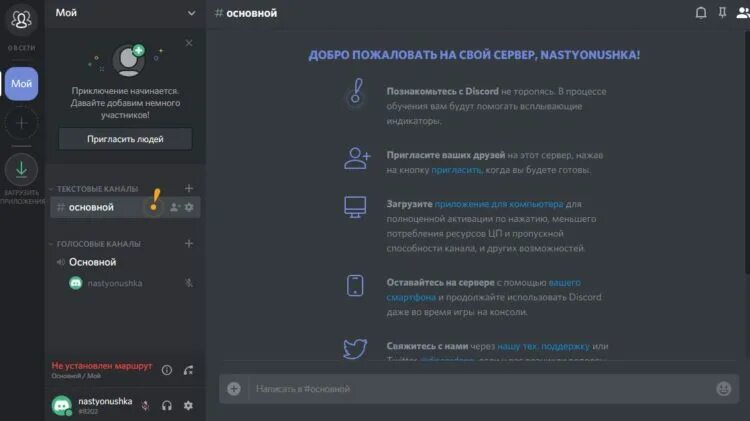Toggle microphone mute in user panel
This screenshot has height=421, width=750.
[x=145, y=406]
